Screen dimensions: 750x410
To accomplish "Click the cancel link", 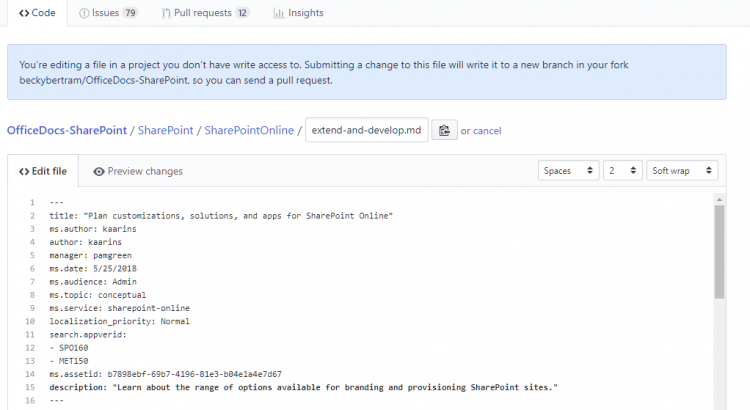I will coord(487,131).
